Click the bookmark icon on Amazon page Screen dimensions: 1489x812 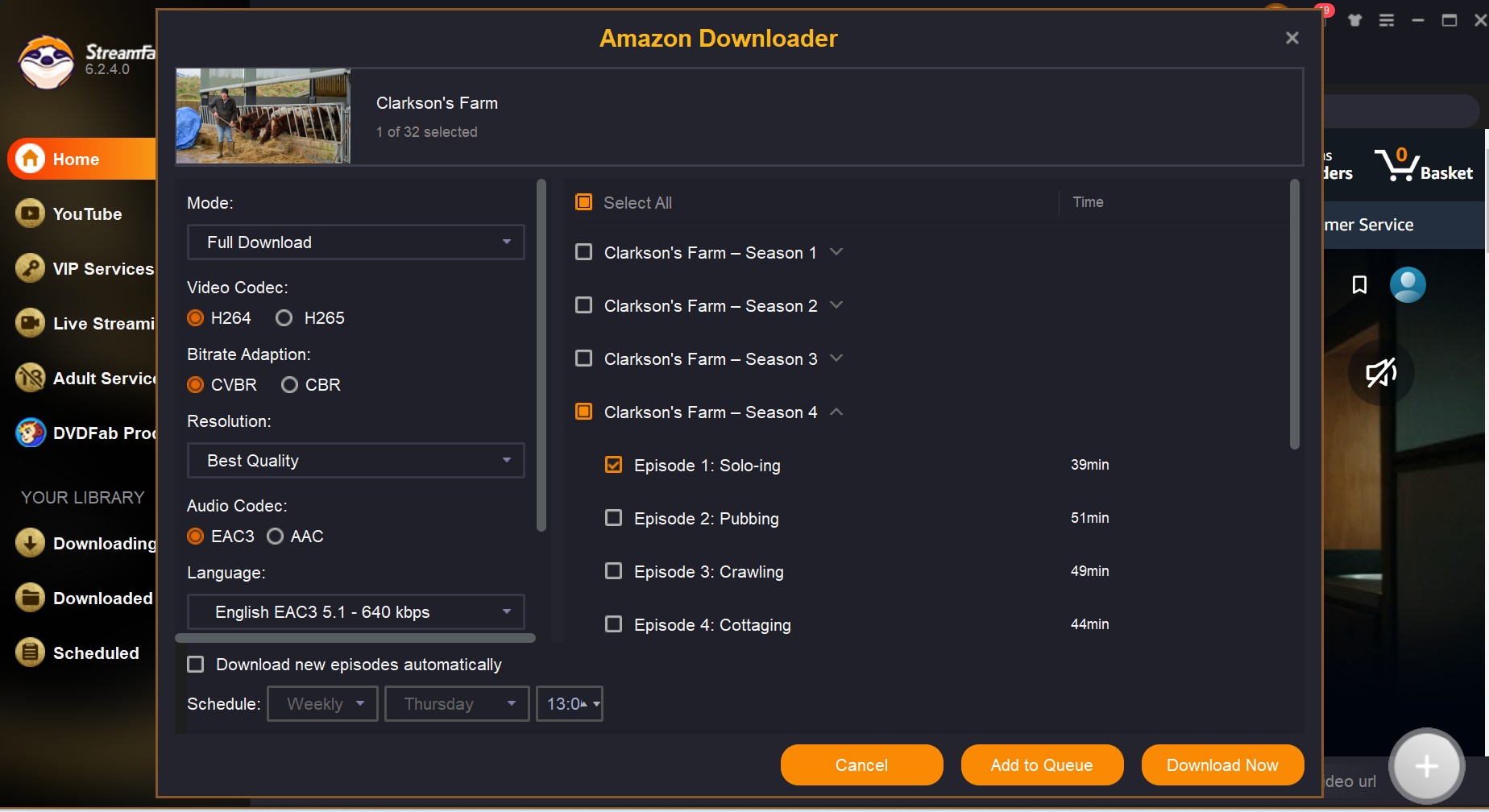(1359, 284)
